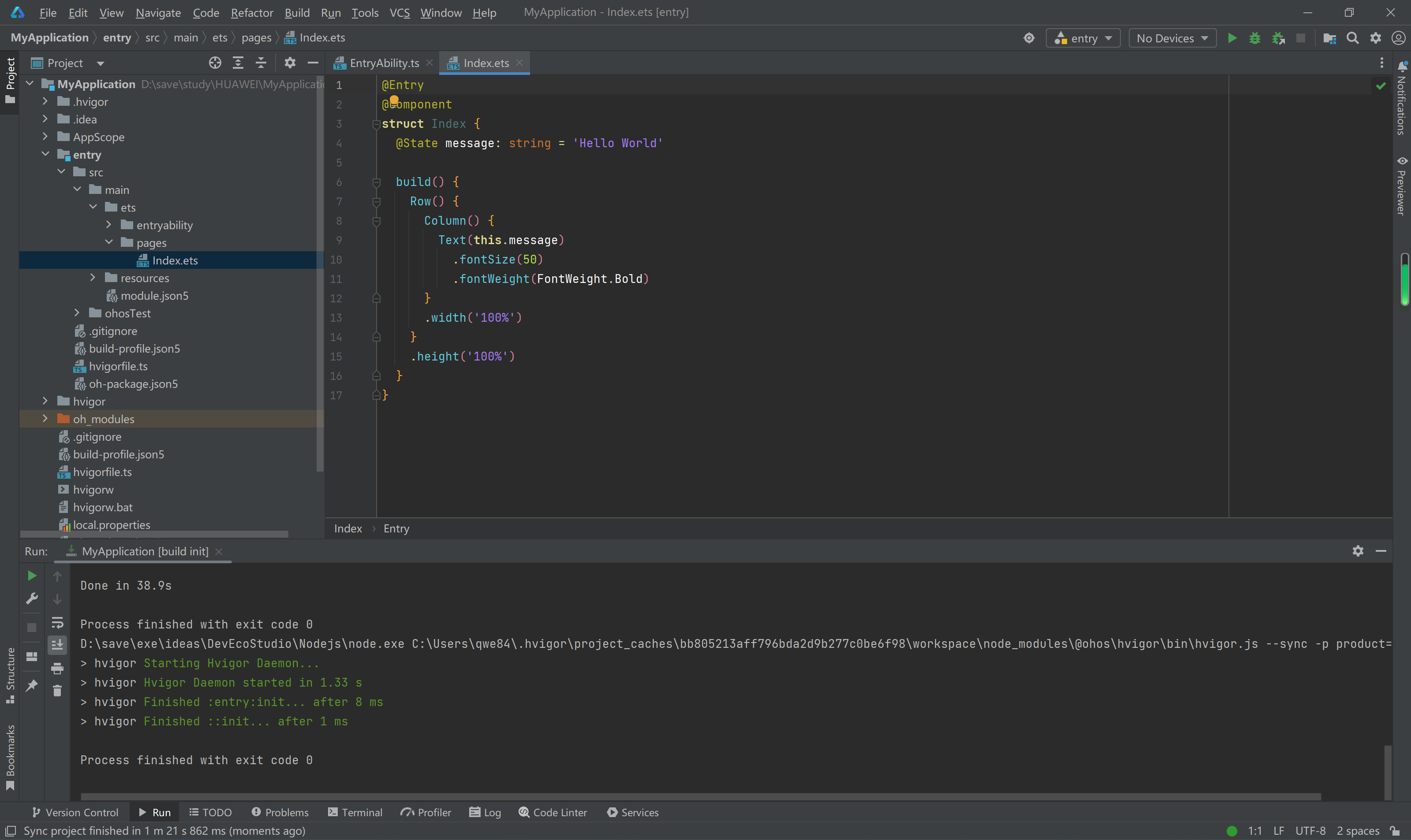Open the entry run configuration dropdown
This screenshot has height=840, width=1411.
tap(1083, 38)
